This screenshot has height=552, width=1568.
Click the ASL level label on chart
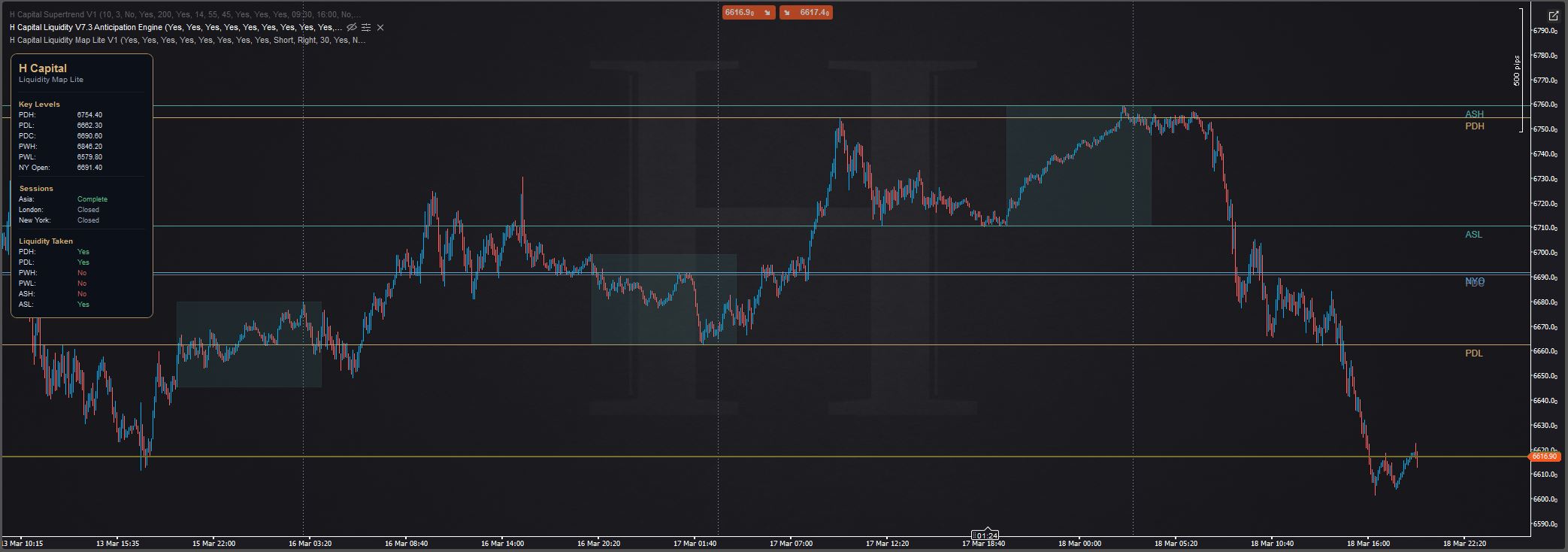1473,235
